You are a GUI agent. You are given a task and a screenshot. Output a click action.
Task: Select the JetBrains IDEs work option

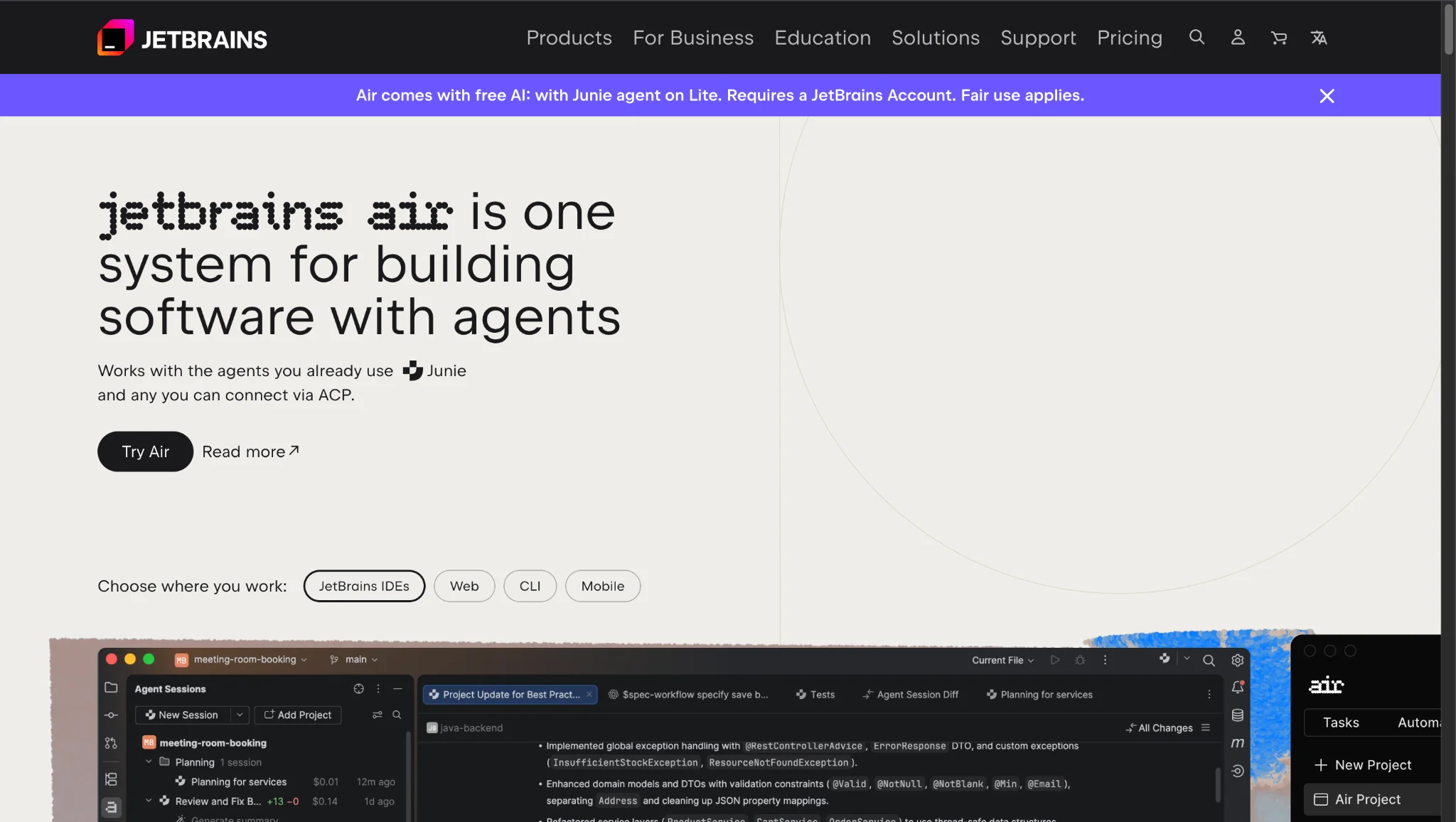pos(364,586)
